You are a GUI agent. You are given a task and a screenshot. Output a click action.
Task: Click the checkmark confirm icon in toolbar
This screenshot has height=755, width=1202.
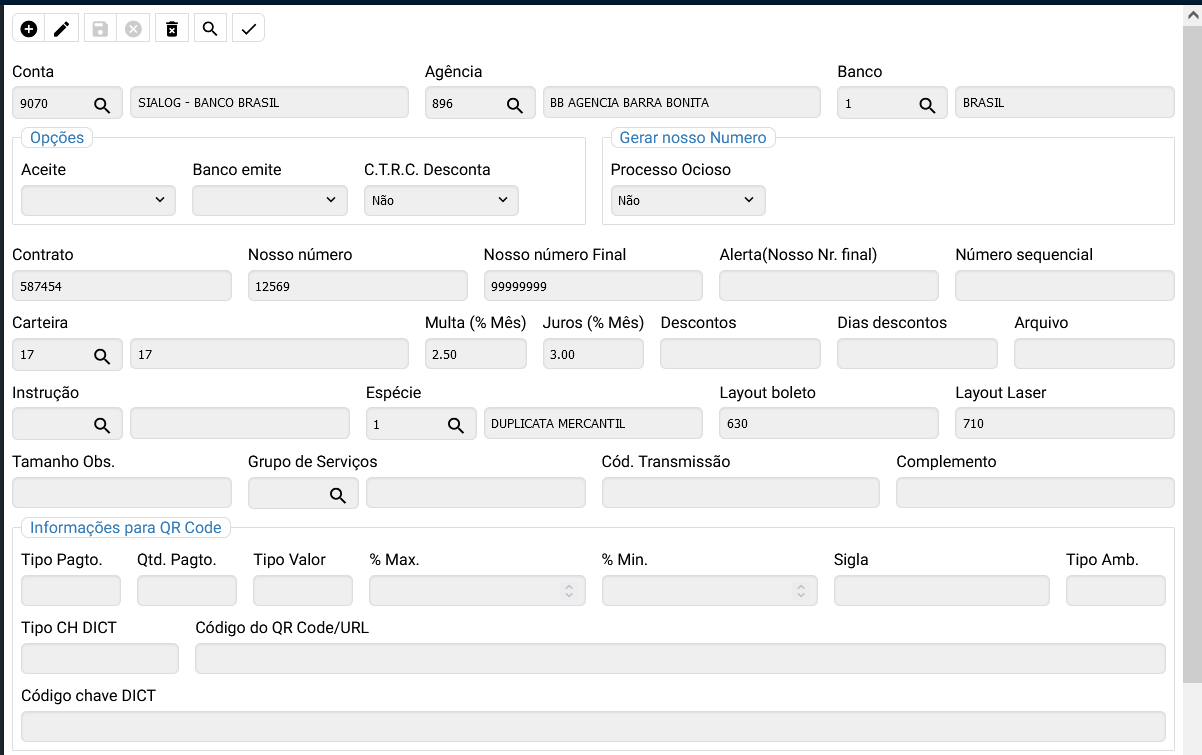pos(248,29)
